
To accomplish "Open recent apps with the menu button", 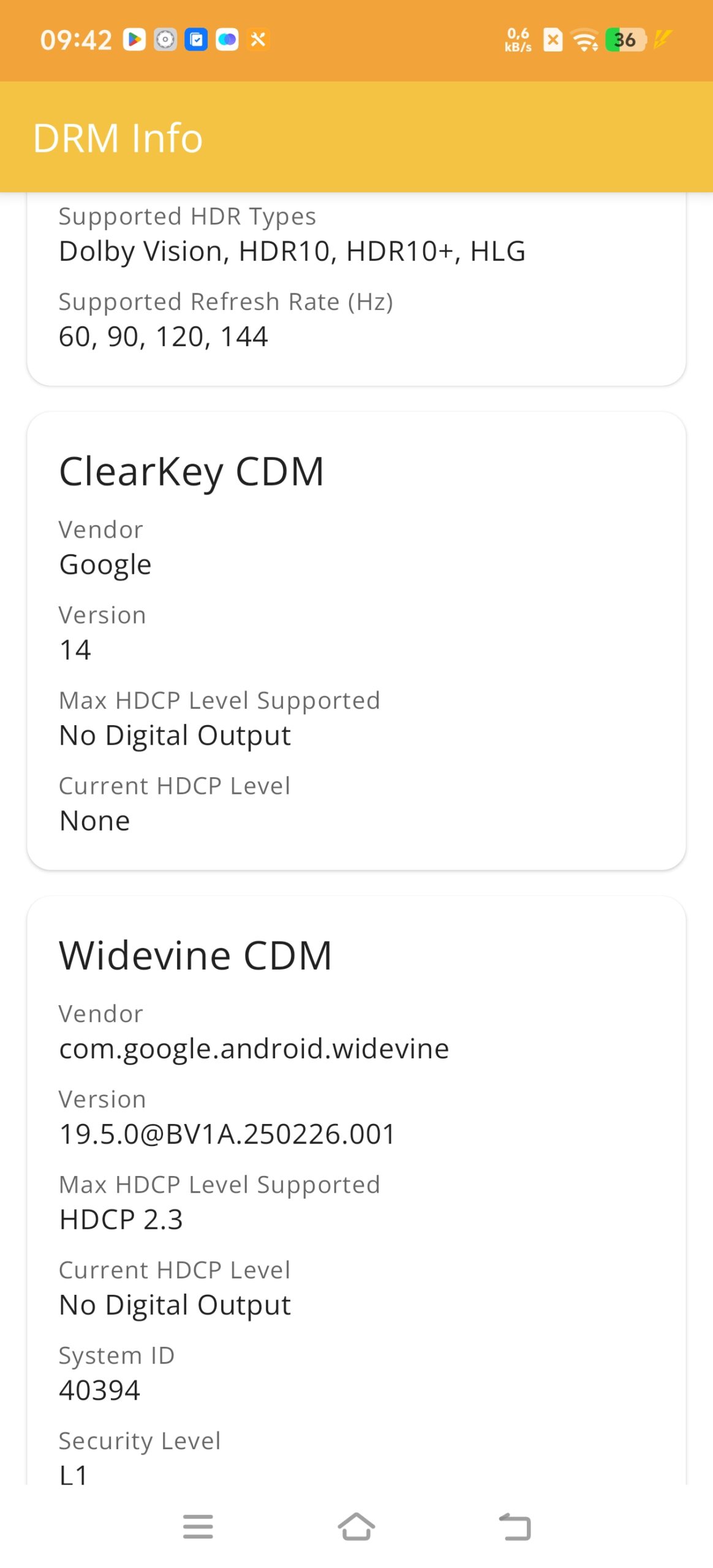I will tap(198, 1526).
